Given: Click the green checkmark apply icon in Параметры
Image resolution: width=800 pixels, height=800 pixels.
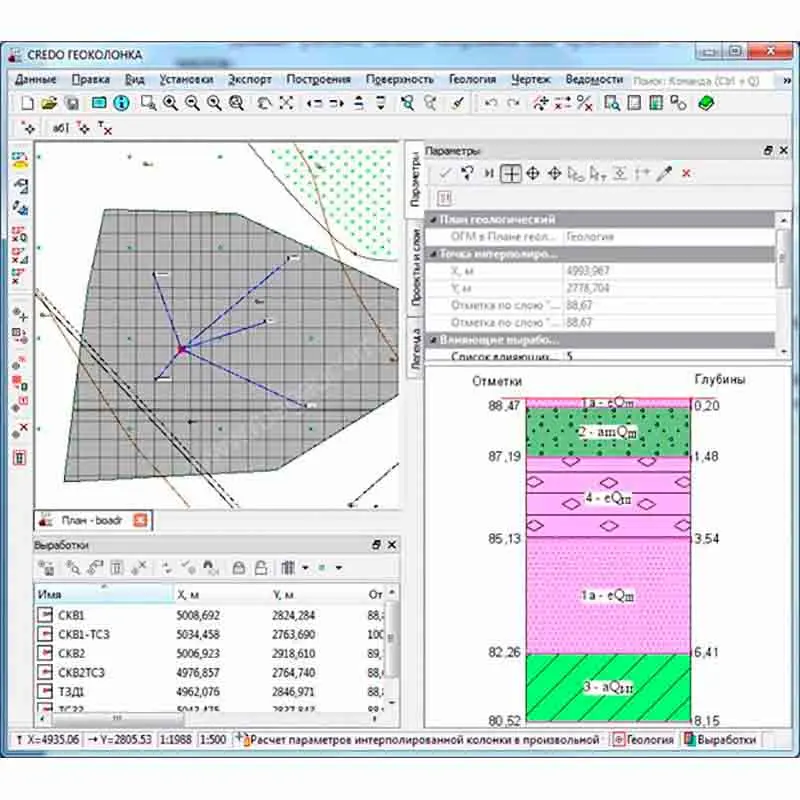Looking at the screenshot, I should pos(444,174).
